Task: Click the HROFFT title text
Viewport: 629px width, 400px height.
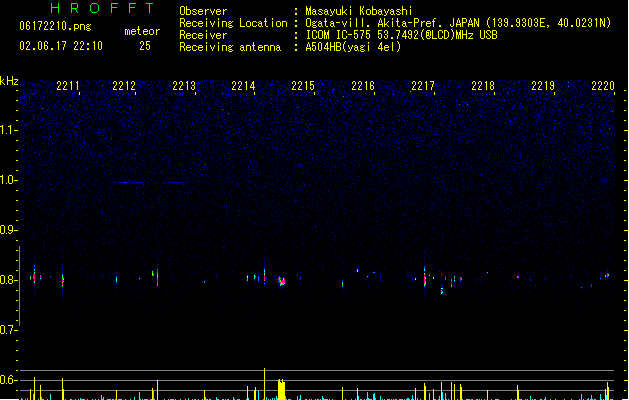Action: [103, 8]
